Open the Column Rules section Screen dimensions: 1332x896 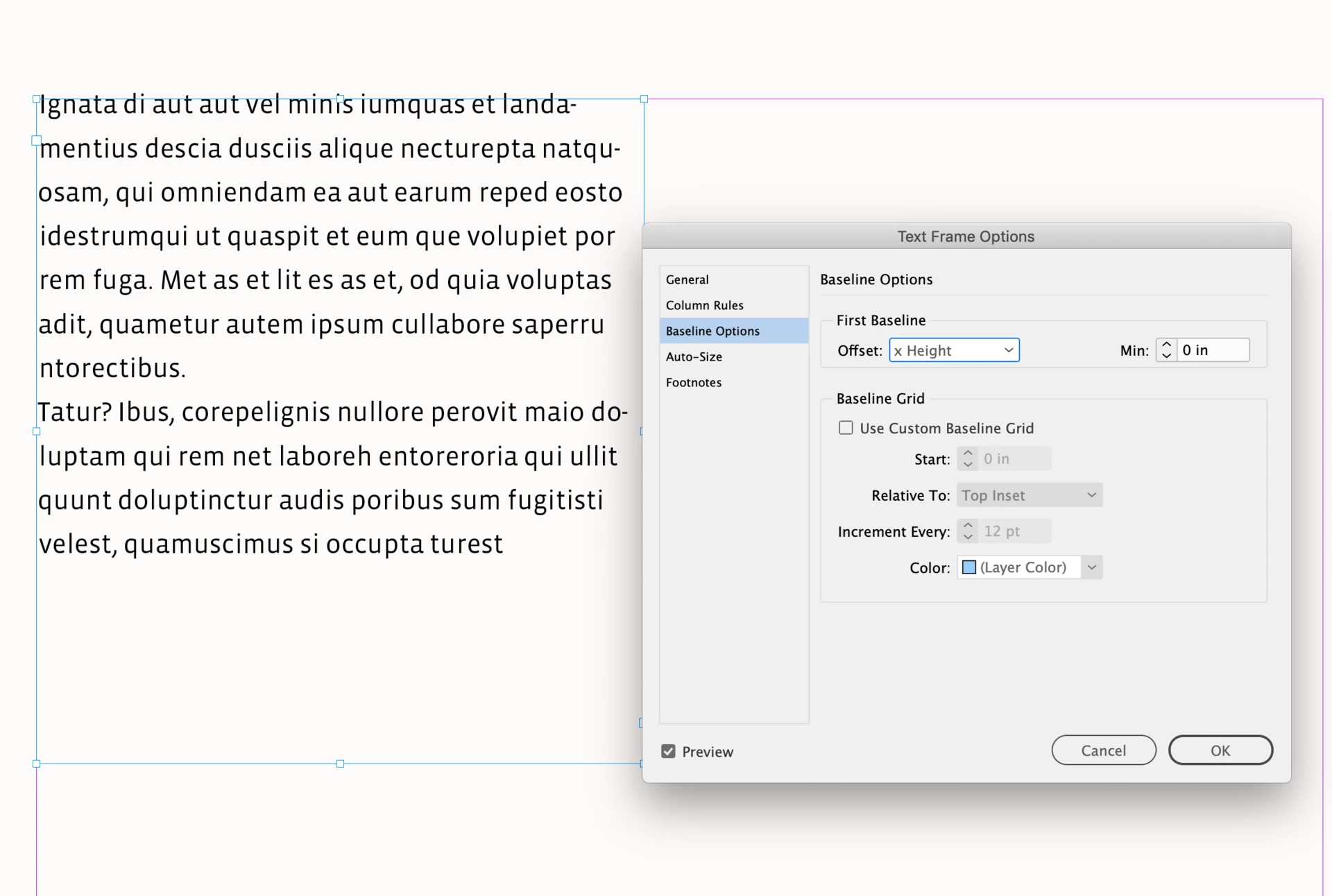click(x=733, y=305)
